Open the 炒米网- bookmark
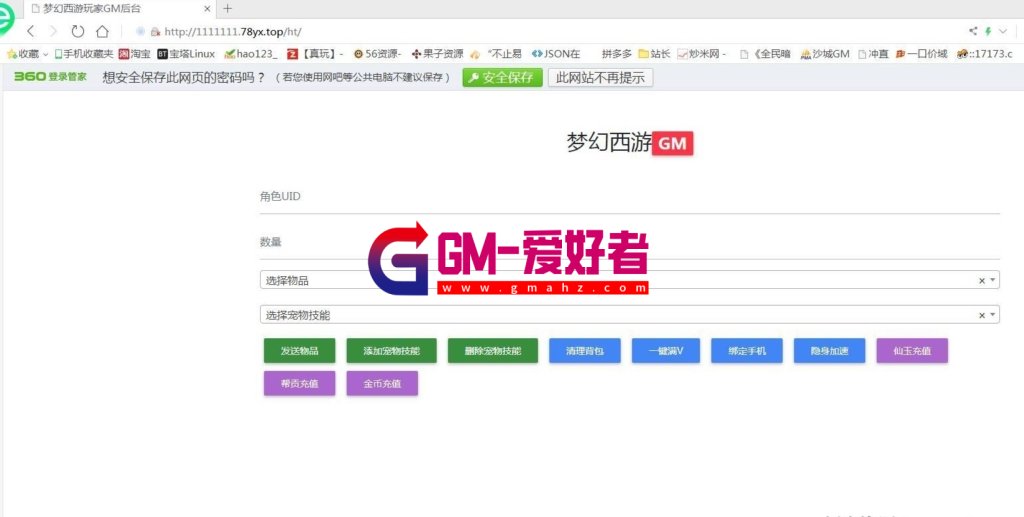 click(x=702, y=54)
